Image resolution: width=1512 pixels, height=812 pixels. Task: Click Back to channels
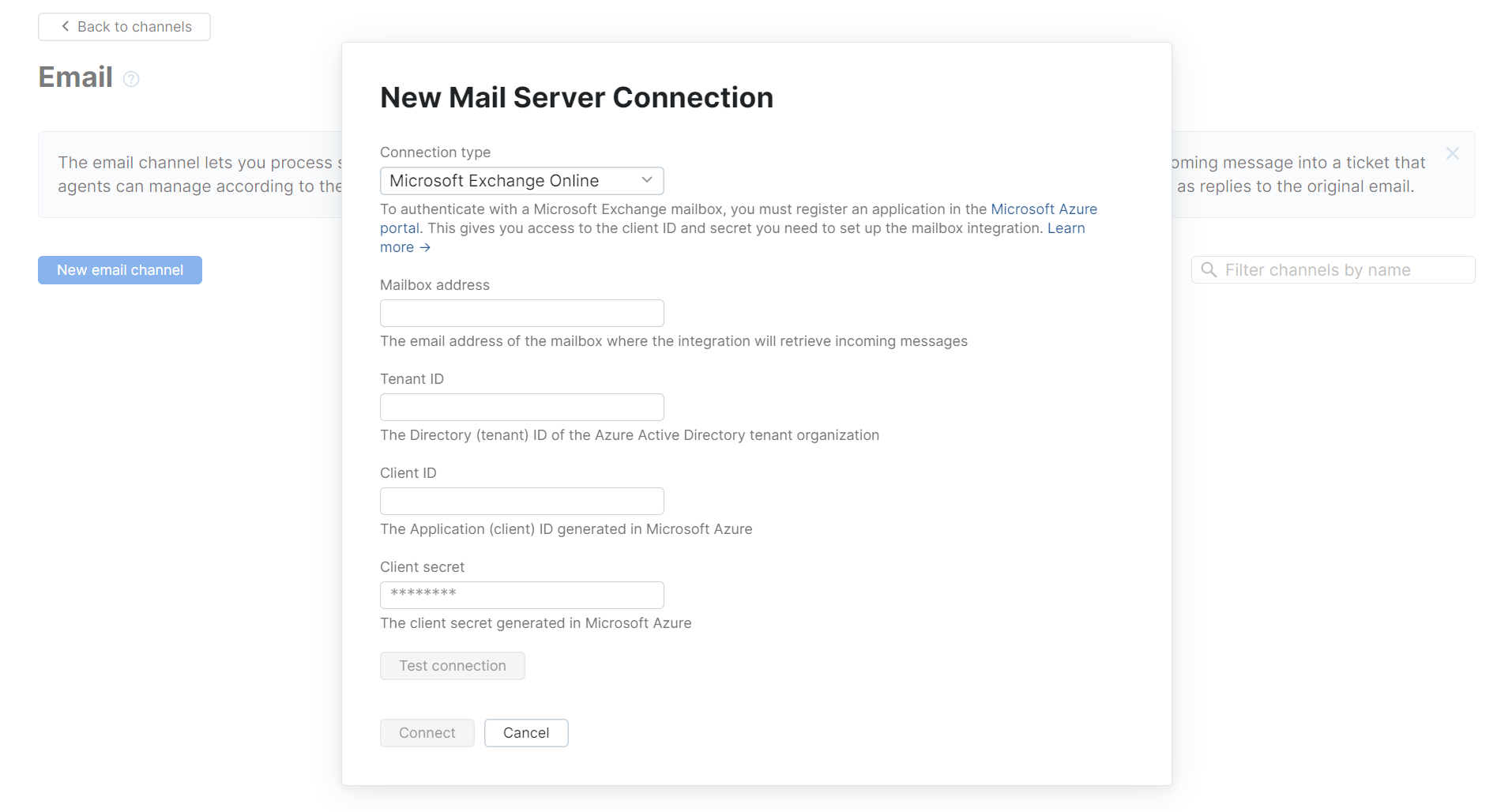[x=124, y=26]
